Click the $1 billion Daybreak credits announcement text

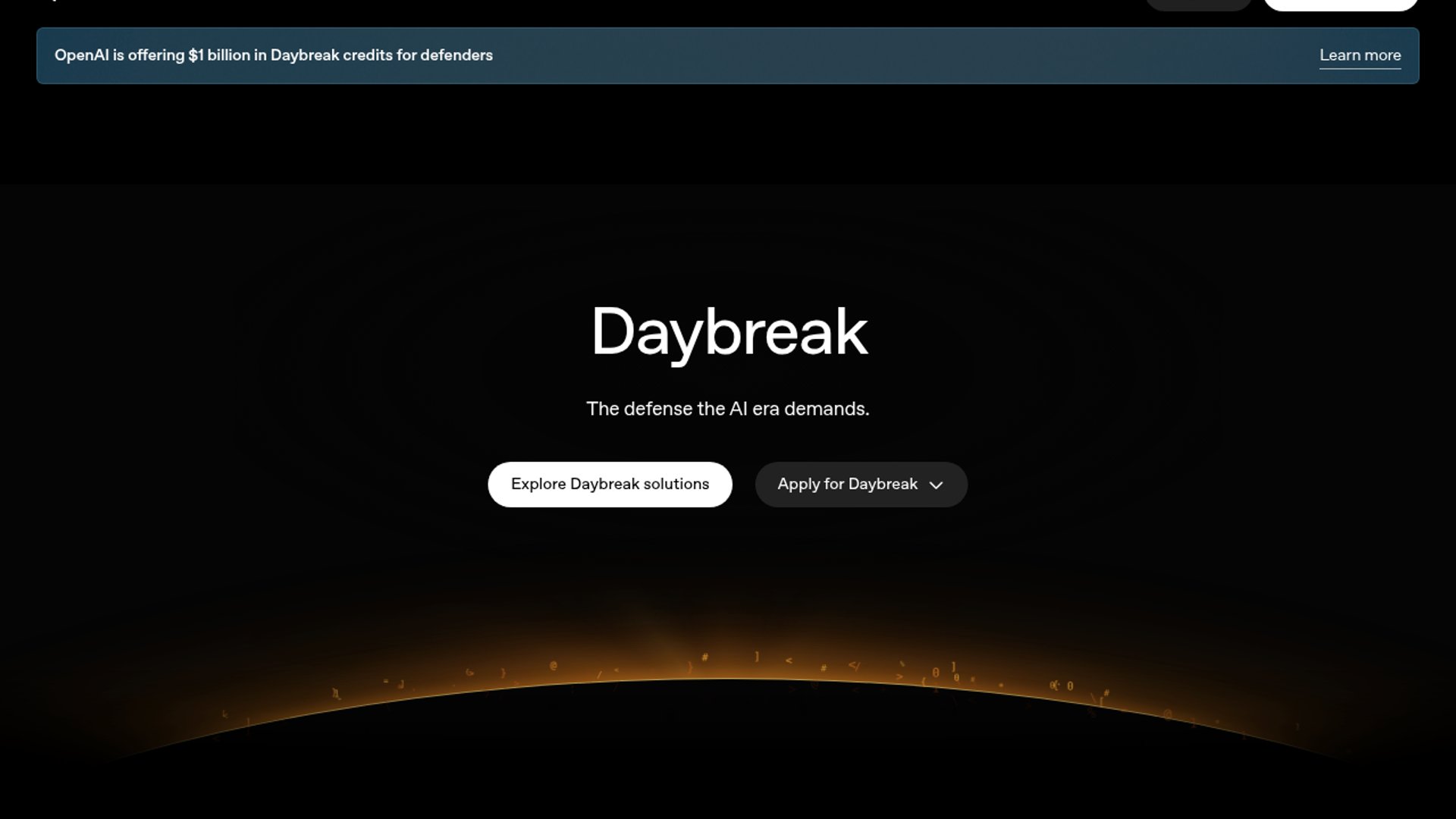(x=274, y=55)
